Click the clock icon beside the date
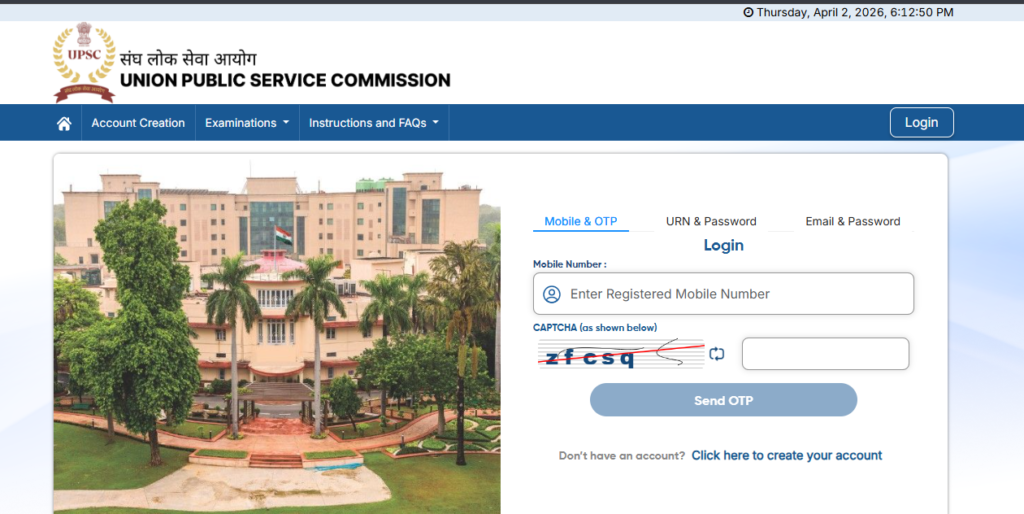This screenshot has height=514, width=1024. (748, 12)
